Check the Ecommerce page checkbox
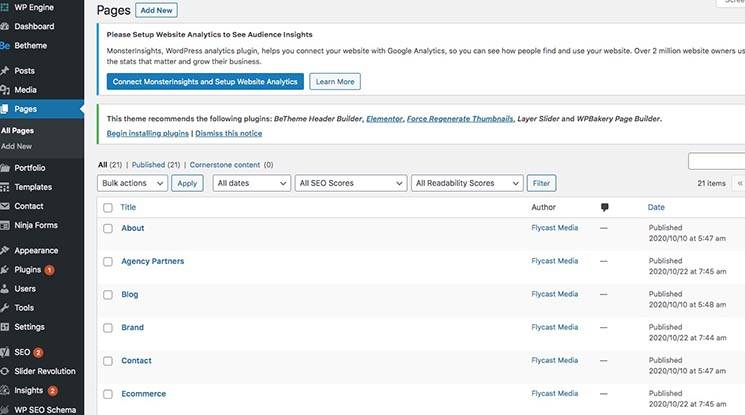 click(x=108, y=394)
